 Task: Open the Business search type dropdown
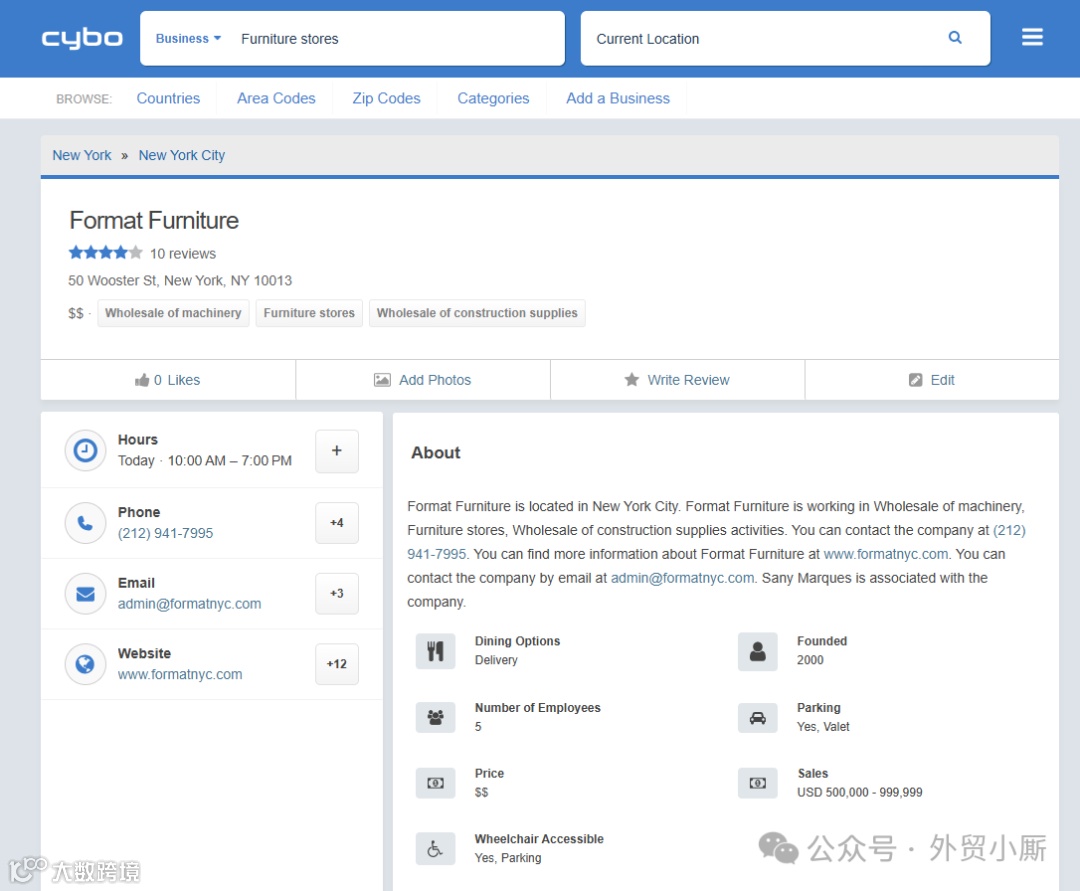(188, 39)
